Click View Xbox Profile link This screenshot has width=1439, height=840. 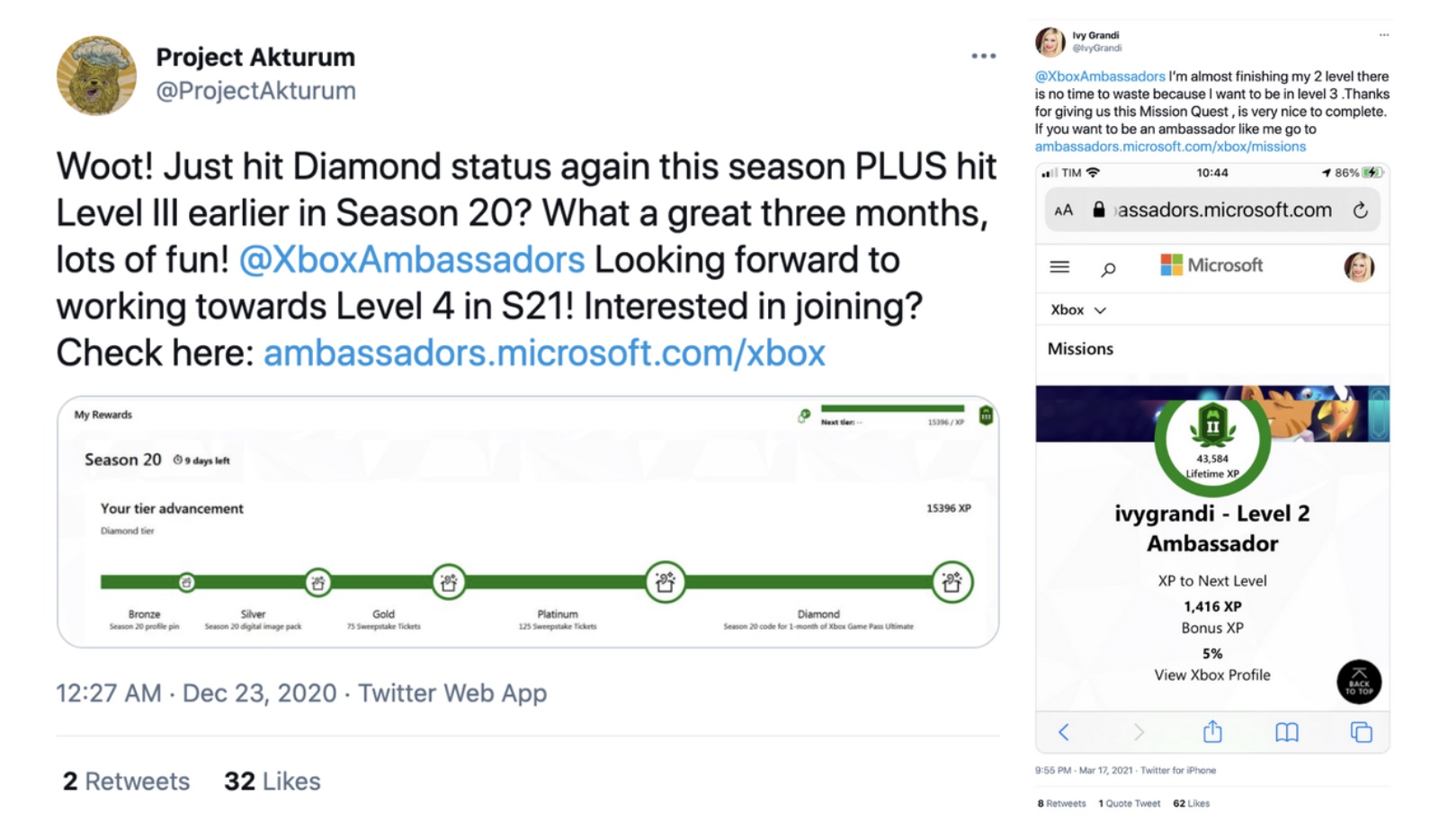point(1211,675)
